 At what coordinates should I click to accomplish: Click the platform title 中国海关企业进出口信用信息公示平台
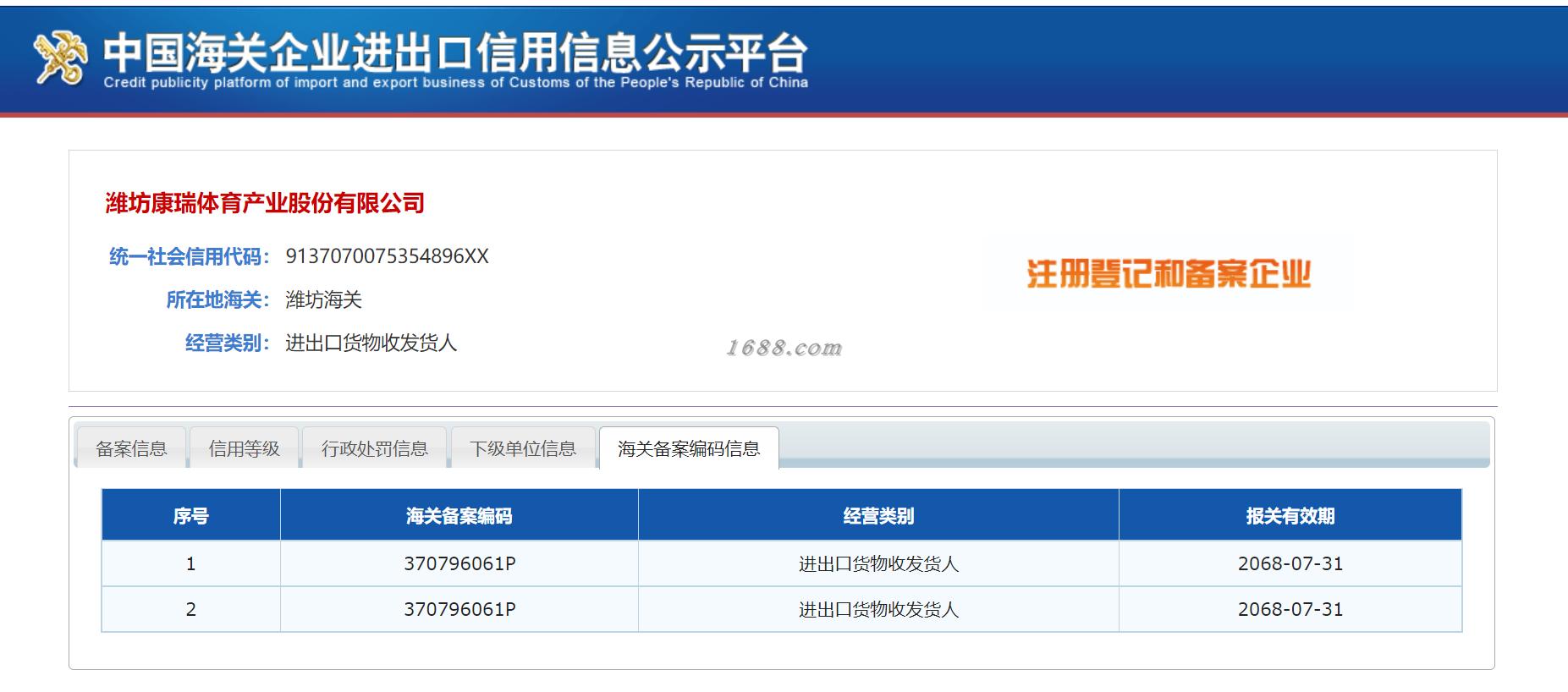click(x=455, y=52)
